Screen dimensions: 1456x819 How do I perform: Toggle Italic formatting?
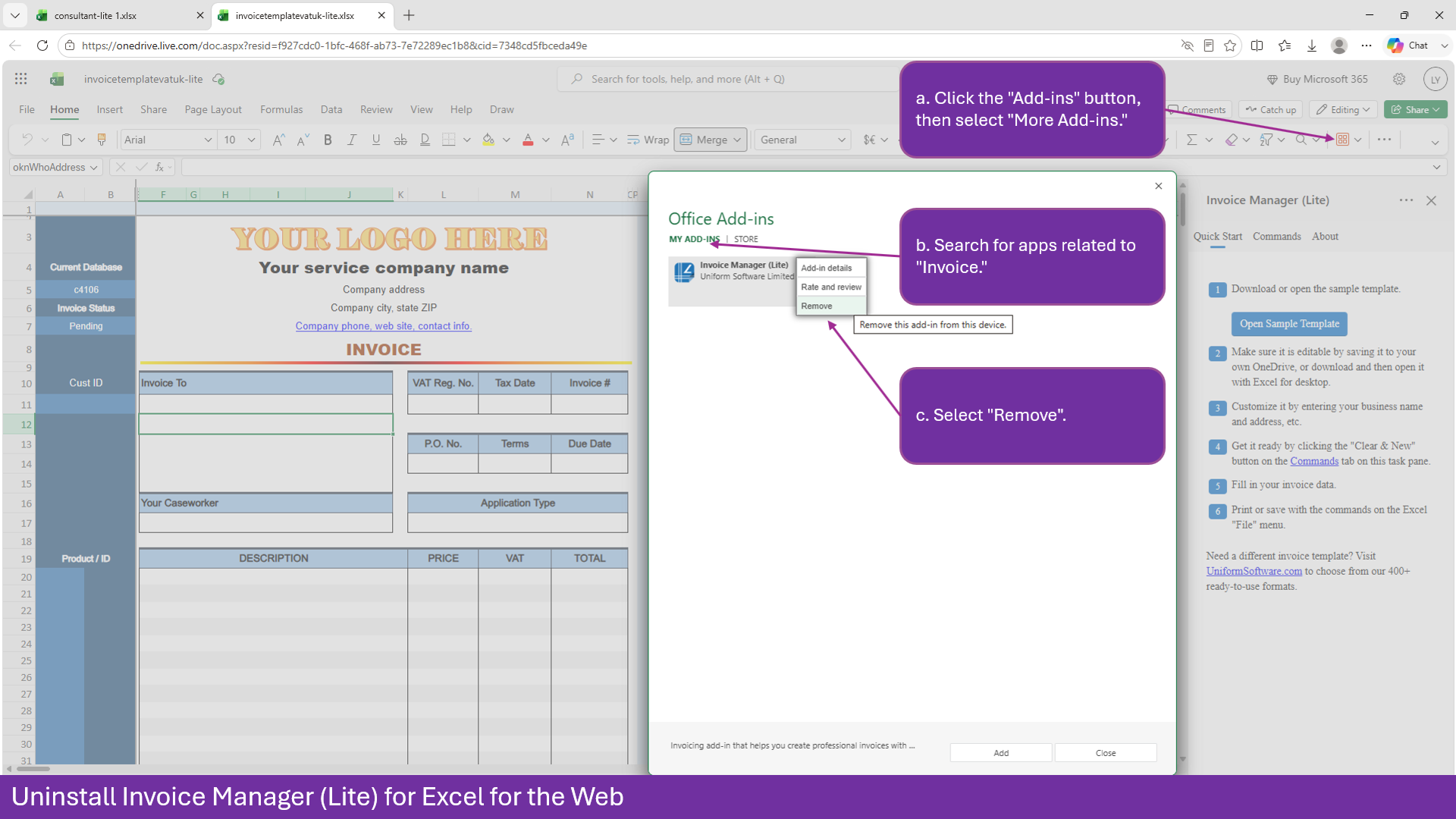352,140
